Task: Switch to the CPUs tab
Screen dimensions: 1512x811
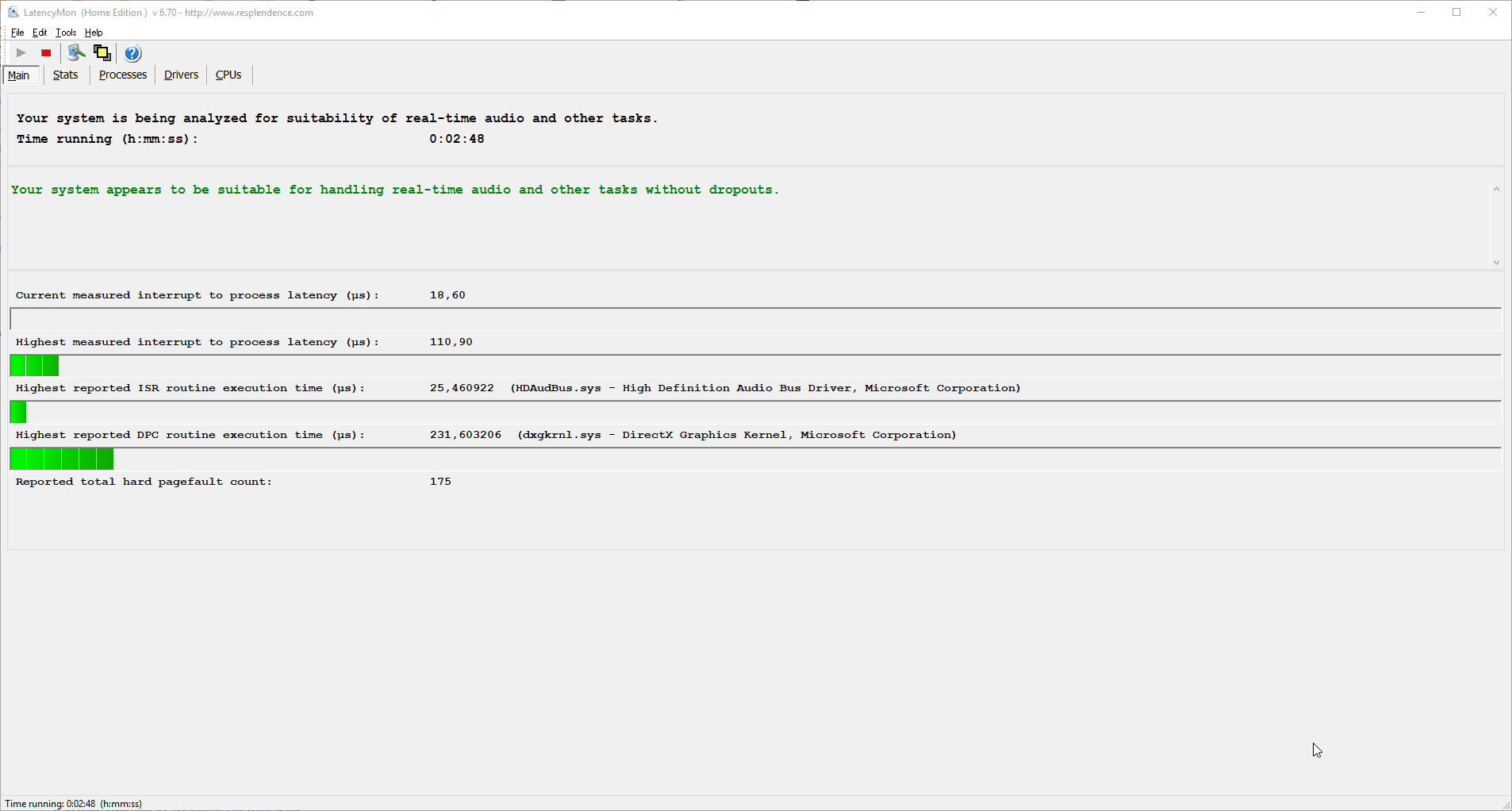Action: click(228, 75)
